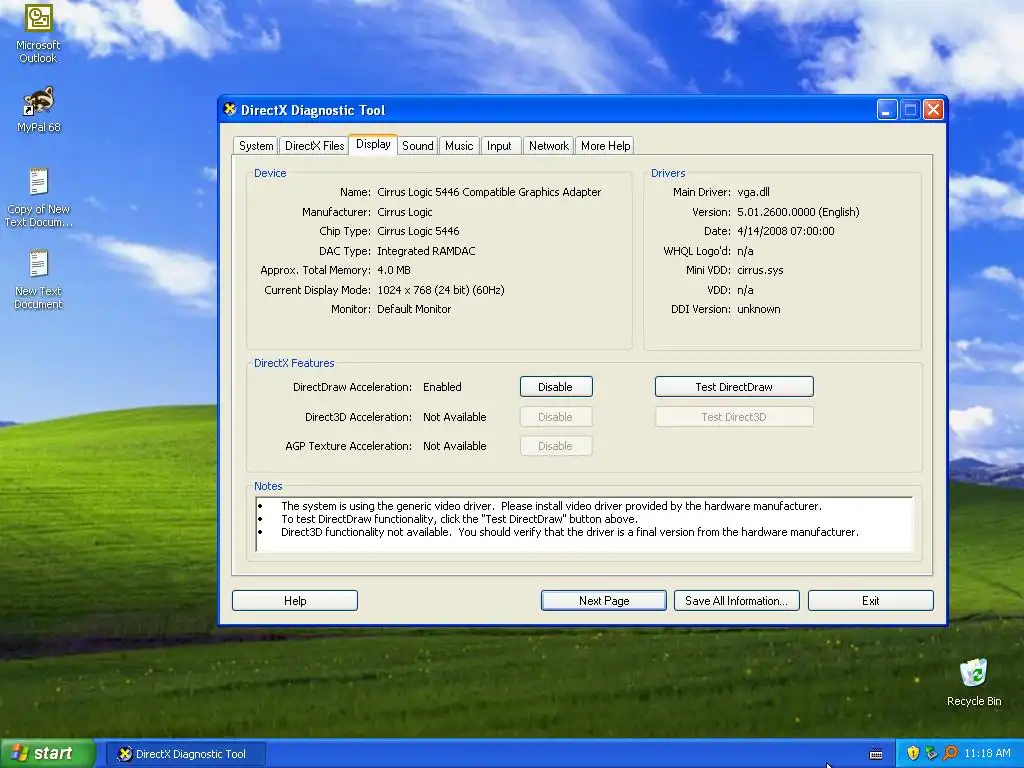Click the DirectX icon in title bar

(x=230, y=109)
